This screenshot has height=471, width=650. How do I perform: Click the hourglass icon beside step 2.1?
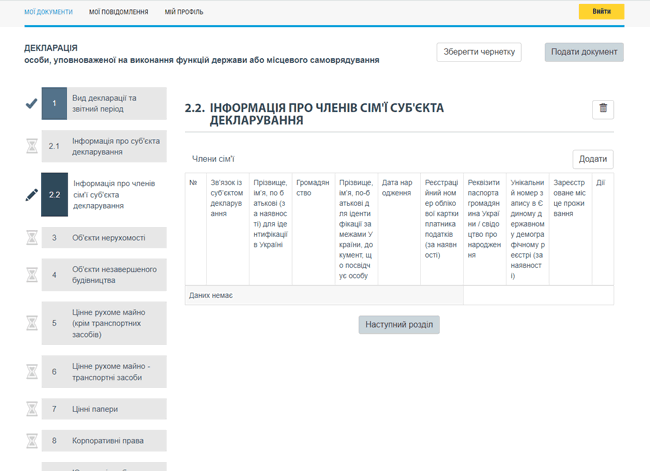[31, 146]
